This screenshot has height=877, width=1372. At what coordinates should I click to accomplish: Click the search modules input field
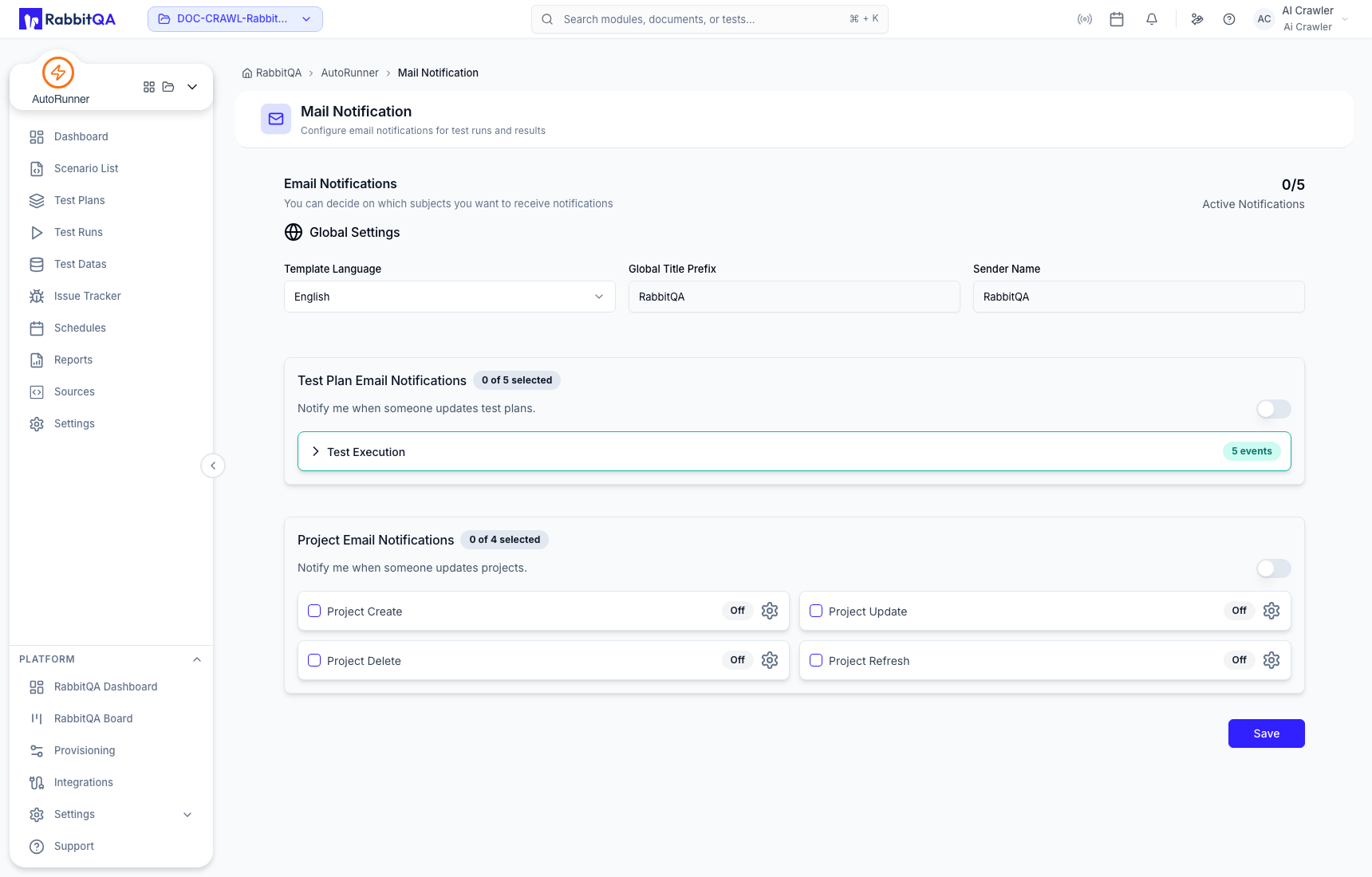click(710, 19)
